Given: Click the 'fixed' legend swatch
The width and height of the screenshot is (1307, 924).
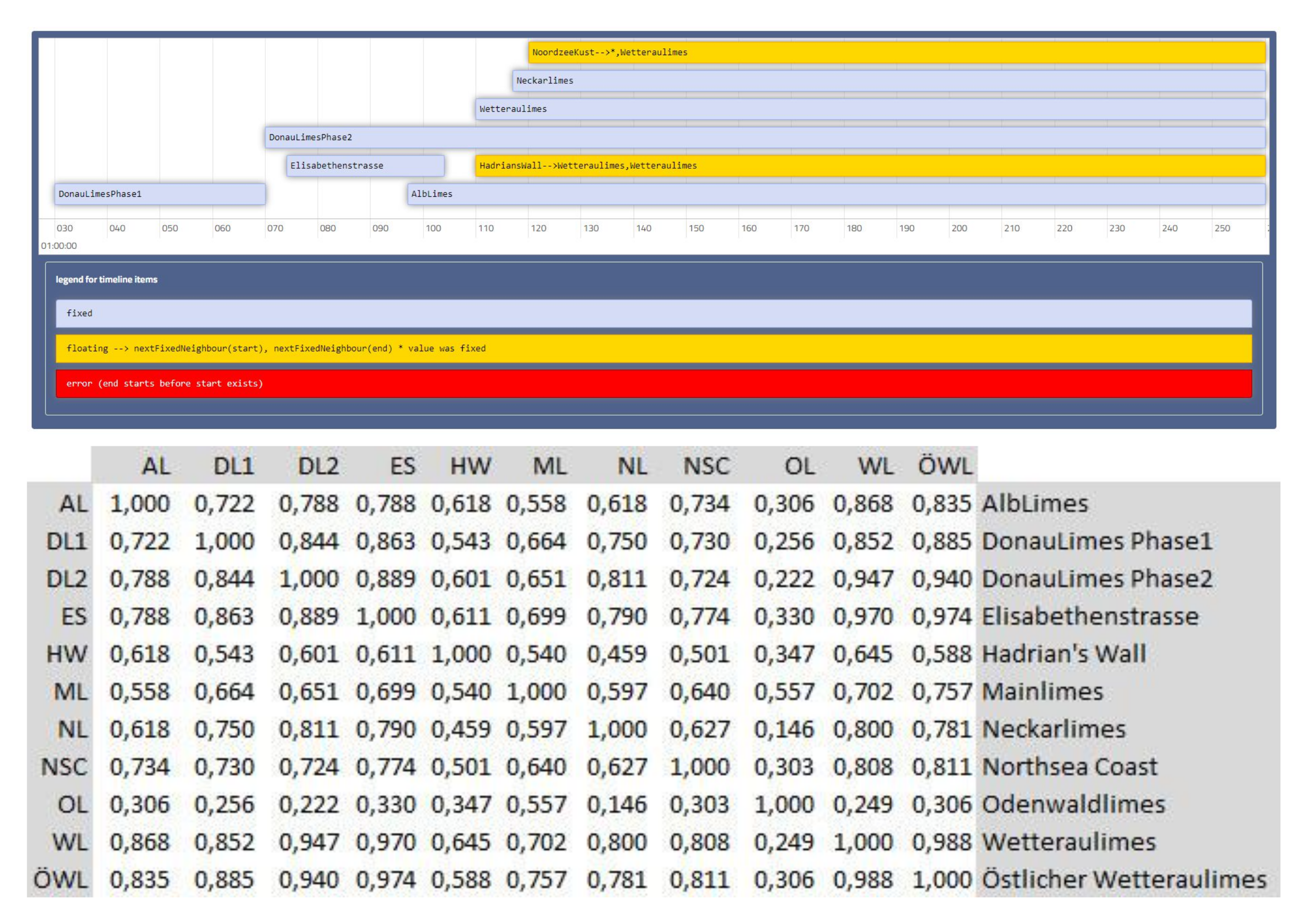Looking at the screenshot, I should pos(654,314).
